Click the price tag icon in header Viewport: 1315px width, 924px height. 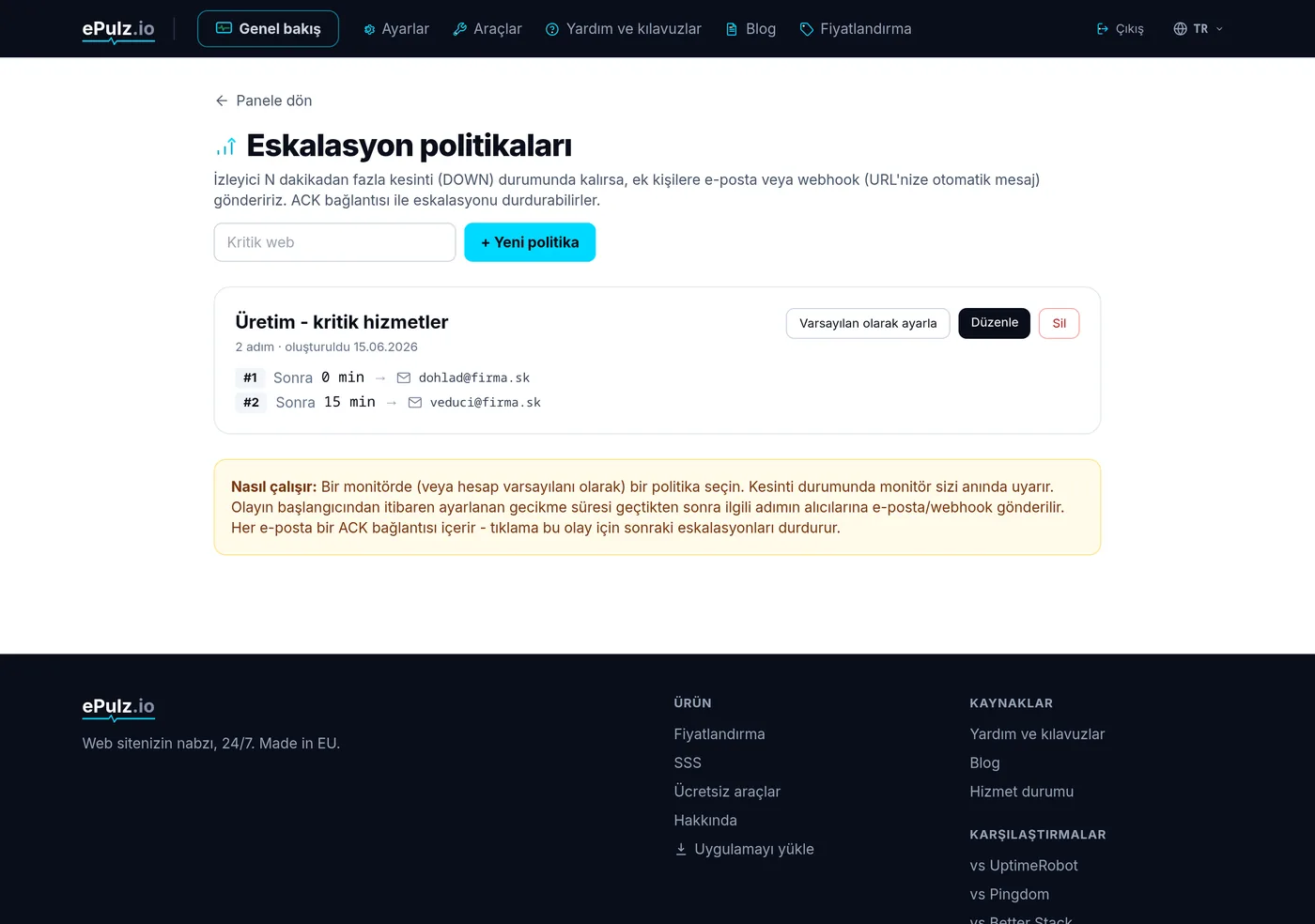806,29
